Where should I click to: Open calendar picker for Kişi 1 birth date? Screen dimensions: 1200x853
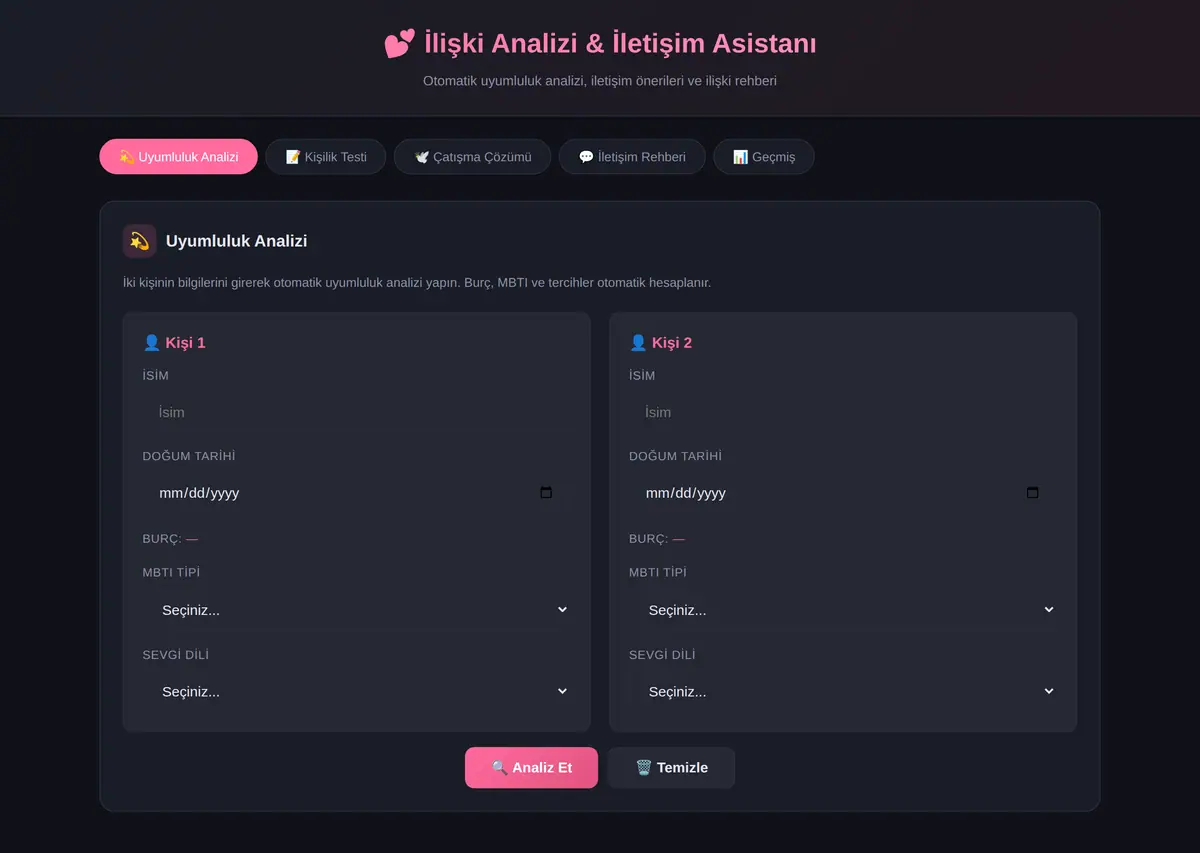point(546,493)
